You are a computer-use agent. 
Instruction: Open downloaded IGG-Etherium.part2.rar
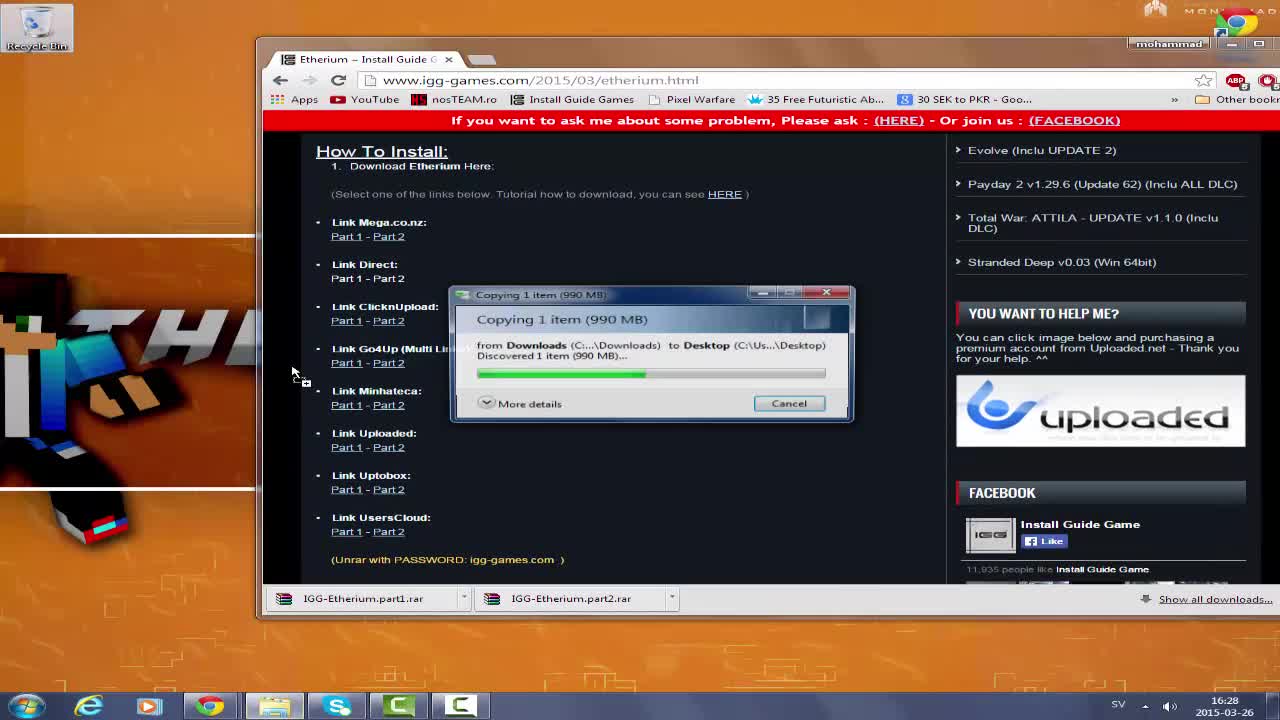569,599
